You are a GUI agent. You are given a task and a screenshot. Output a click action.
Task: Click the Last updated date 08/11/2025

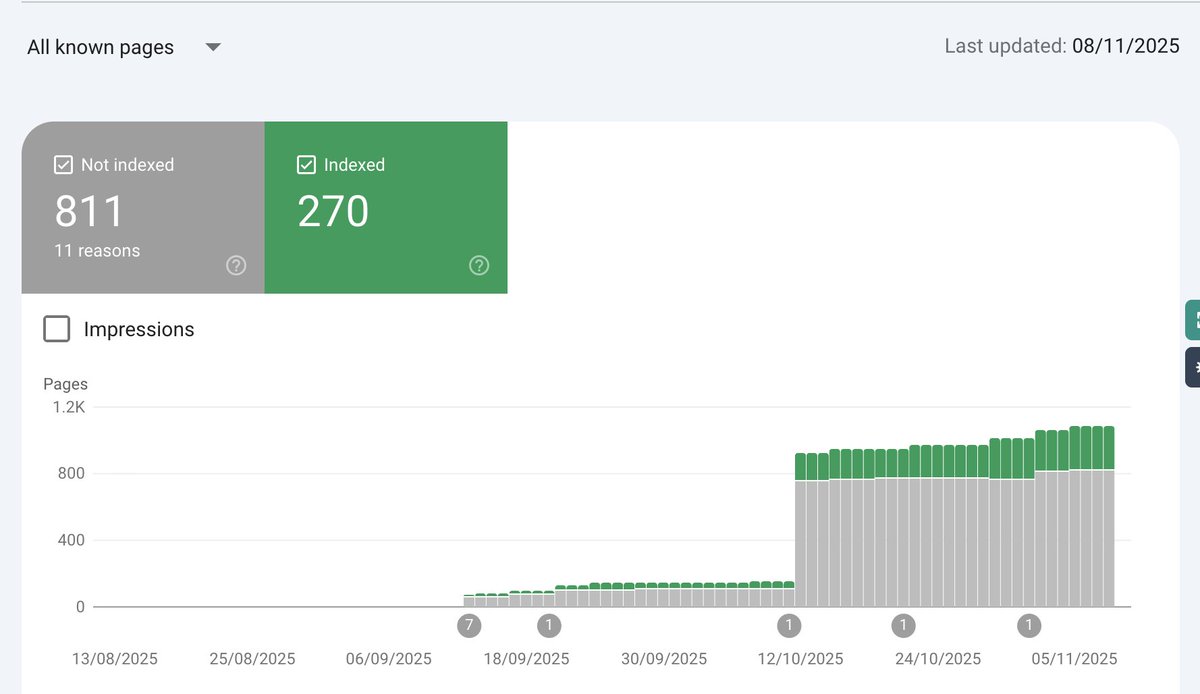(x=1126, y=46)
